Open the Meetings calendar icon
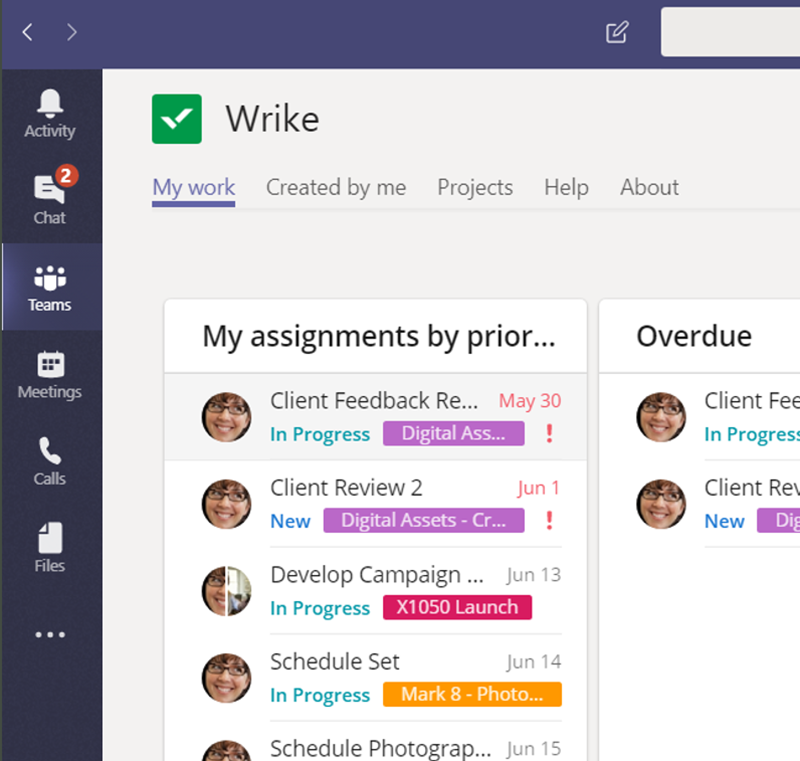This screenshot has height=761, width=800. 50,375
